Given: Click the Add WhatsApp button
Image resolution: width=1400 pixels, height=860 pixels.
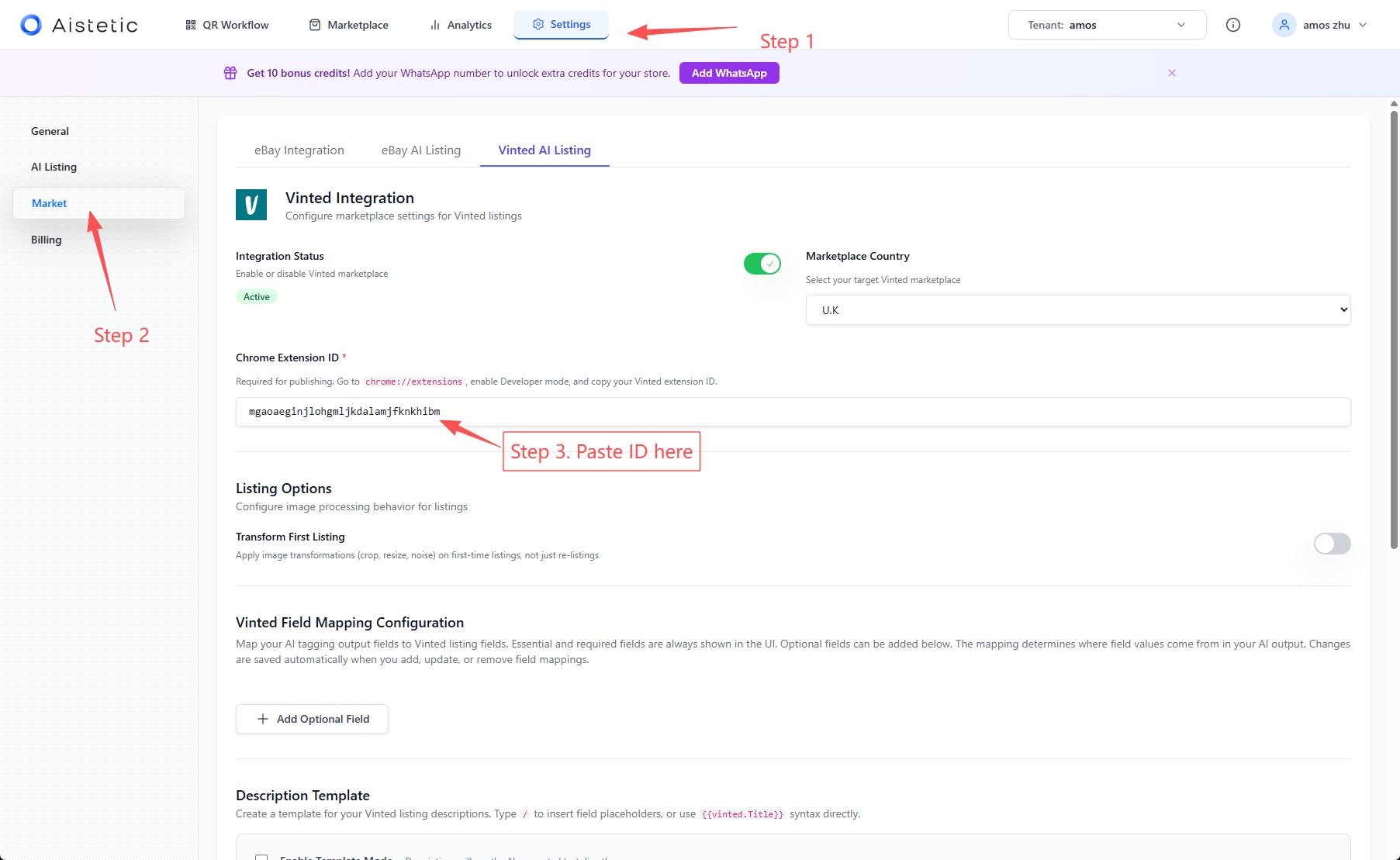Looking at the screenshot, I should (729, 73).
